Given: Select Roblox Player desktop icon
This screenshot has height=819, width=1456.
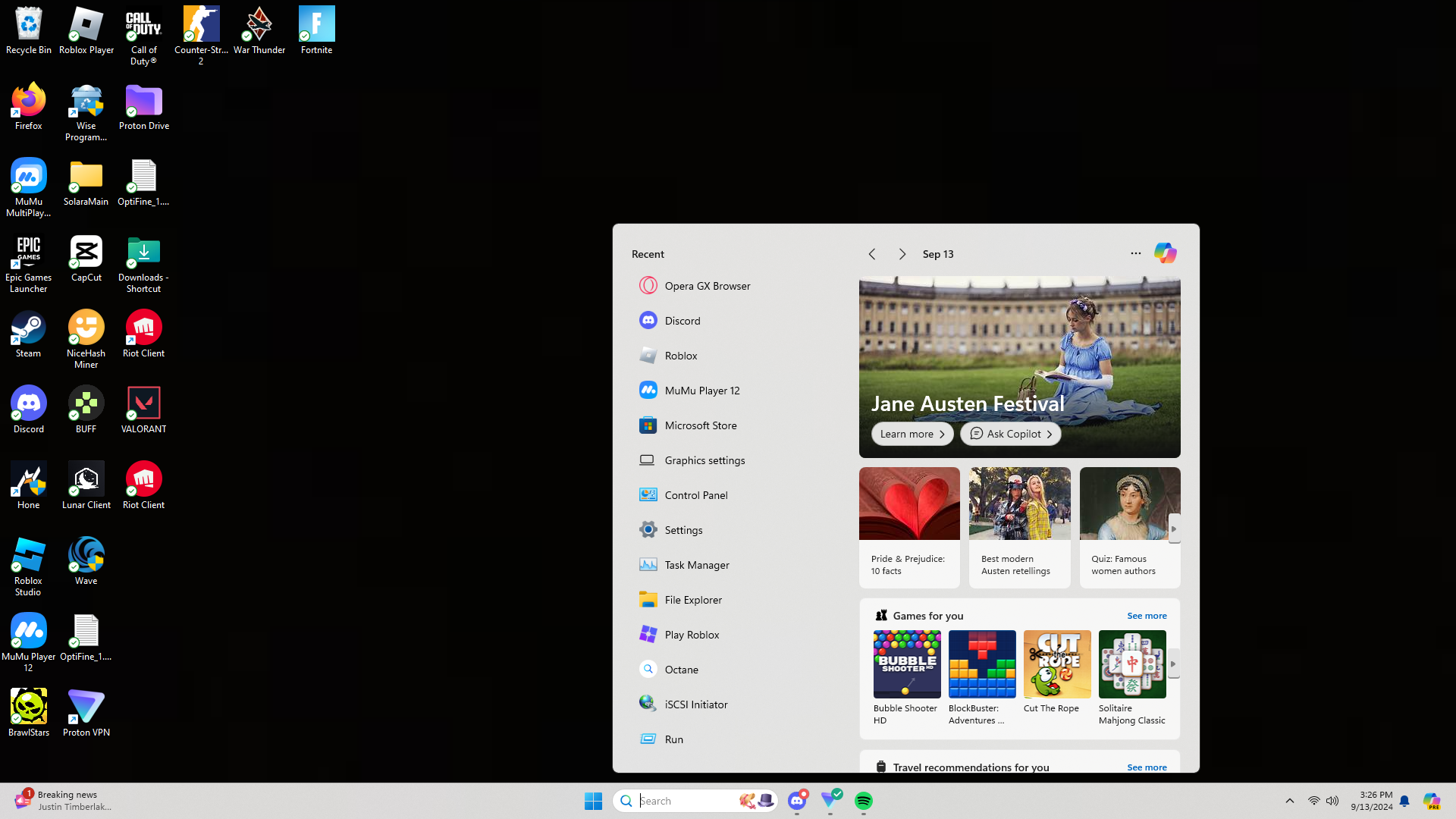Looking at the screenshot, I should coord(86,31).
